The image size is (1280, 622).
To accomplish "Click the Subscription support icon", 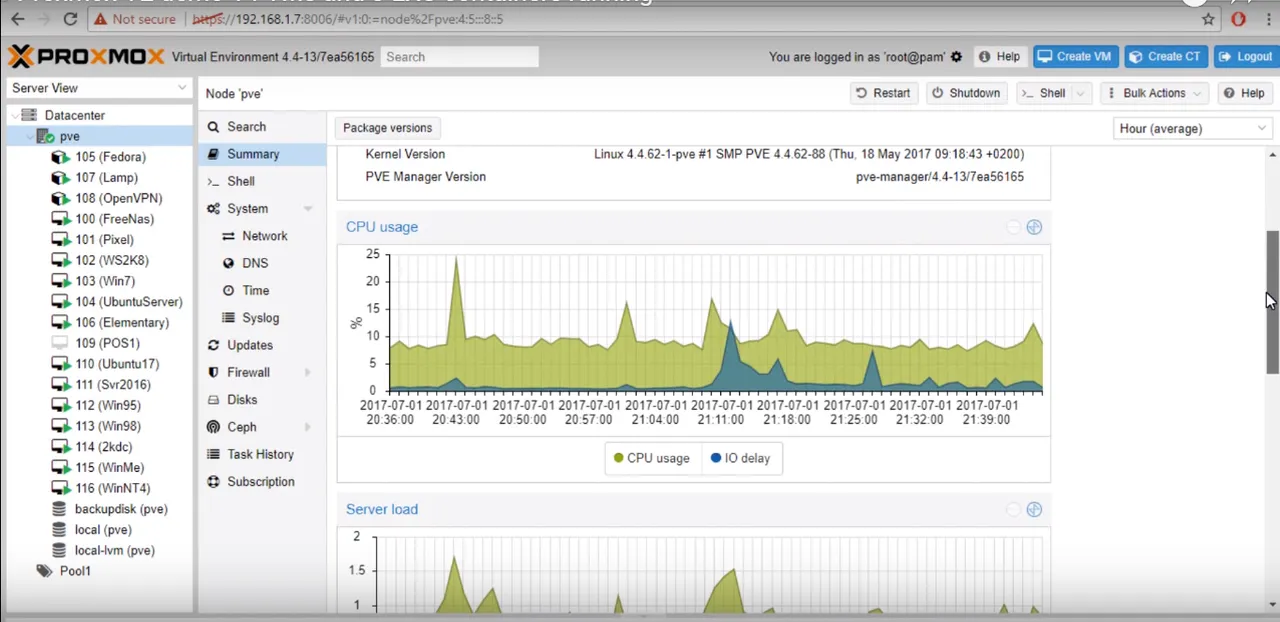I will point(213,482).
